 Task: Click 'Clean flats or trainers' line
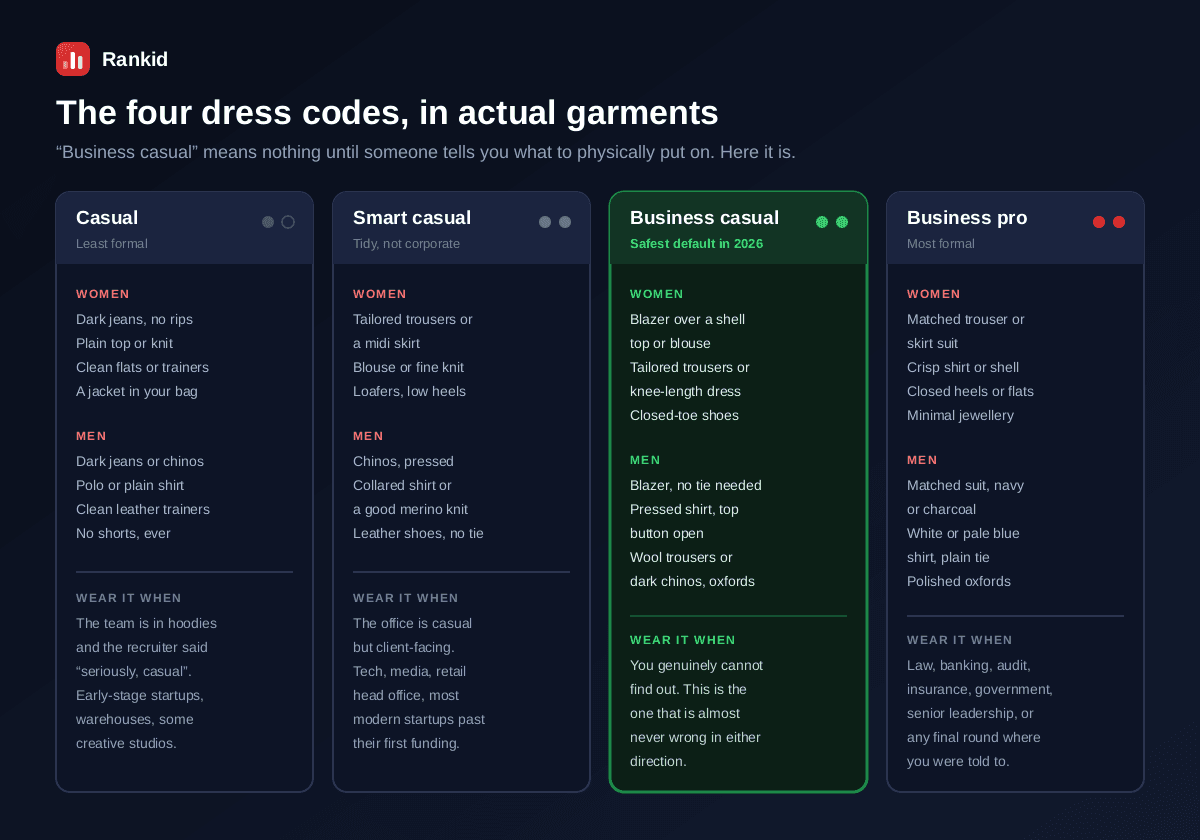coord(142,368)
